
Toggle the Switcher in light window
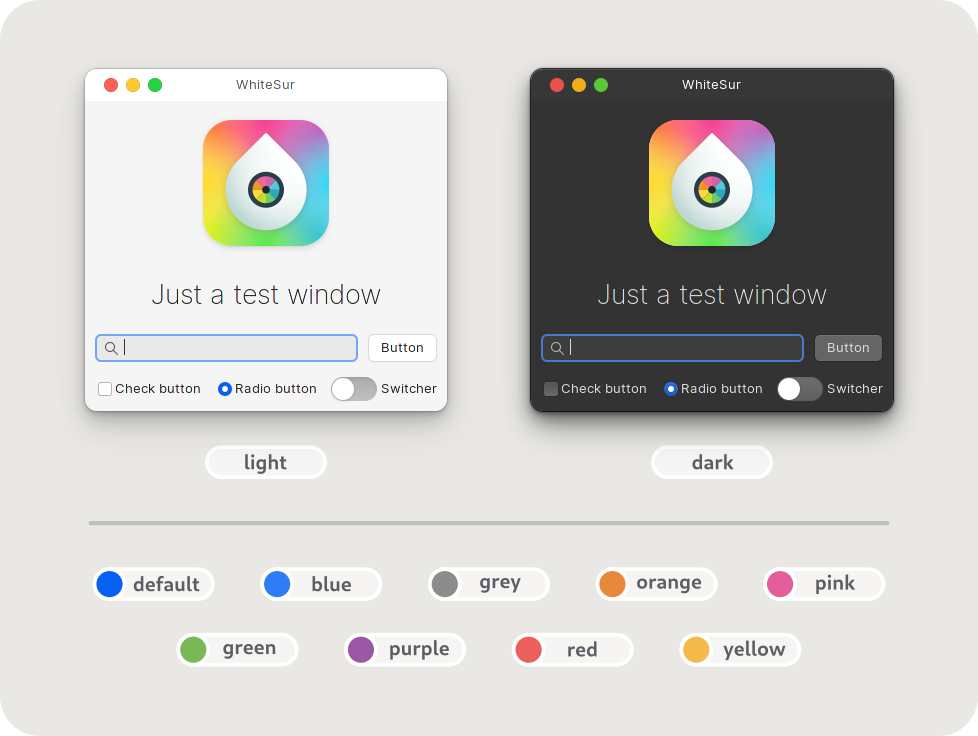click(x=354, y=389)
